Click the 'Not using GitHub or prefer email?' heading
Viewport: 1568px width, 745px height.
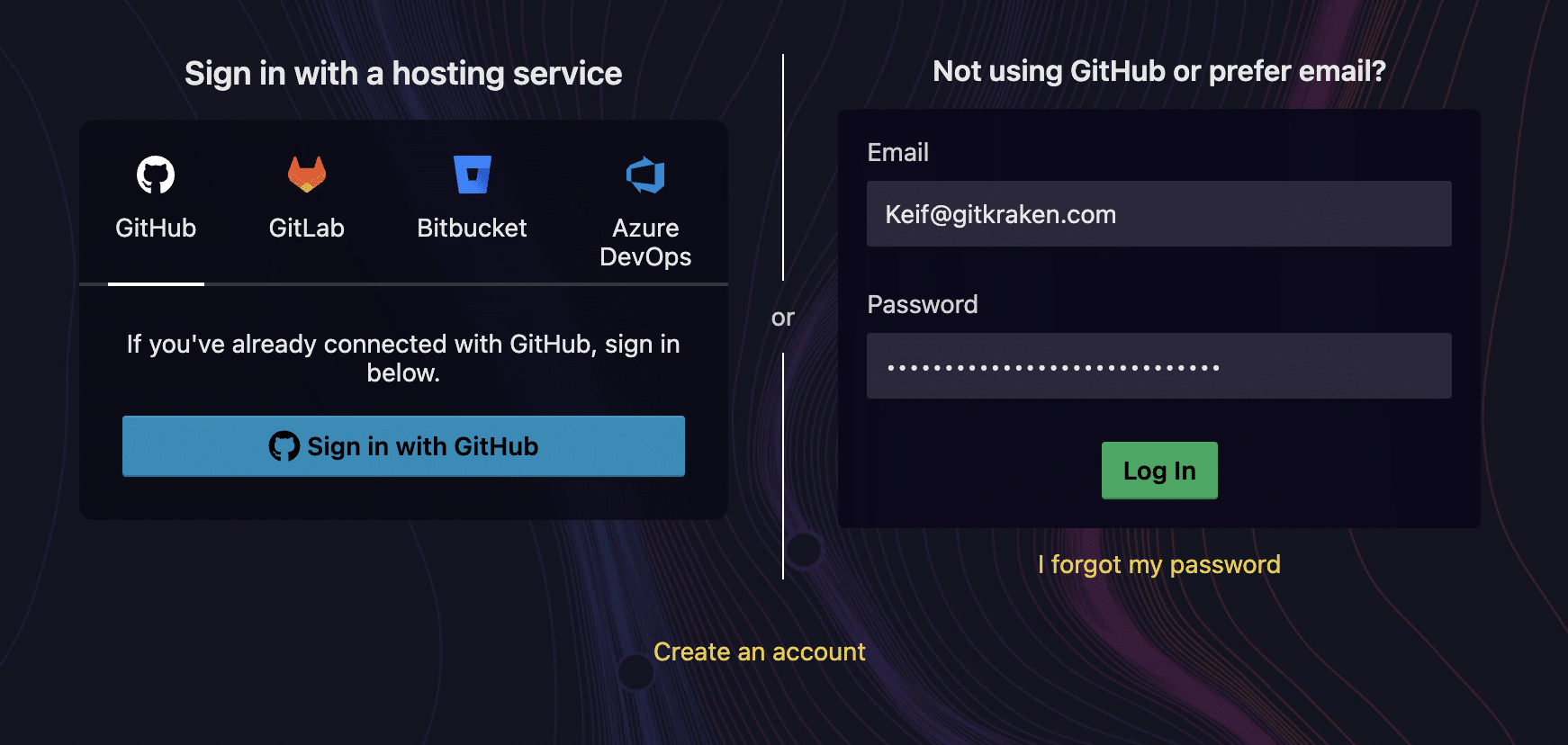(x=1158, y=71)
